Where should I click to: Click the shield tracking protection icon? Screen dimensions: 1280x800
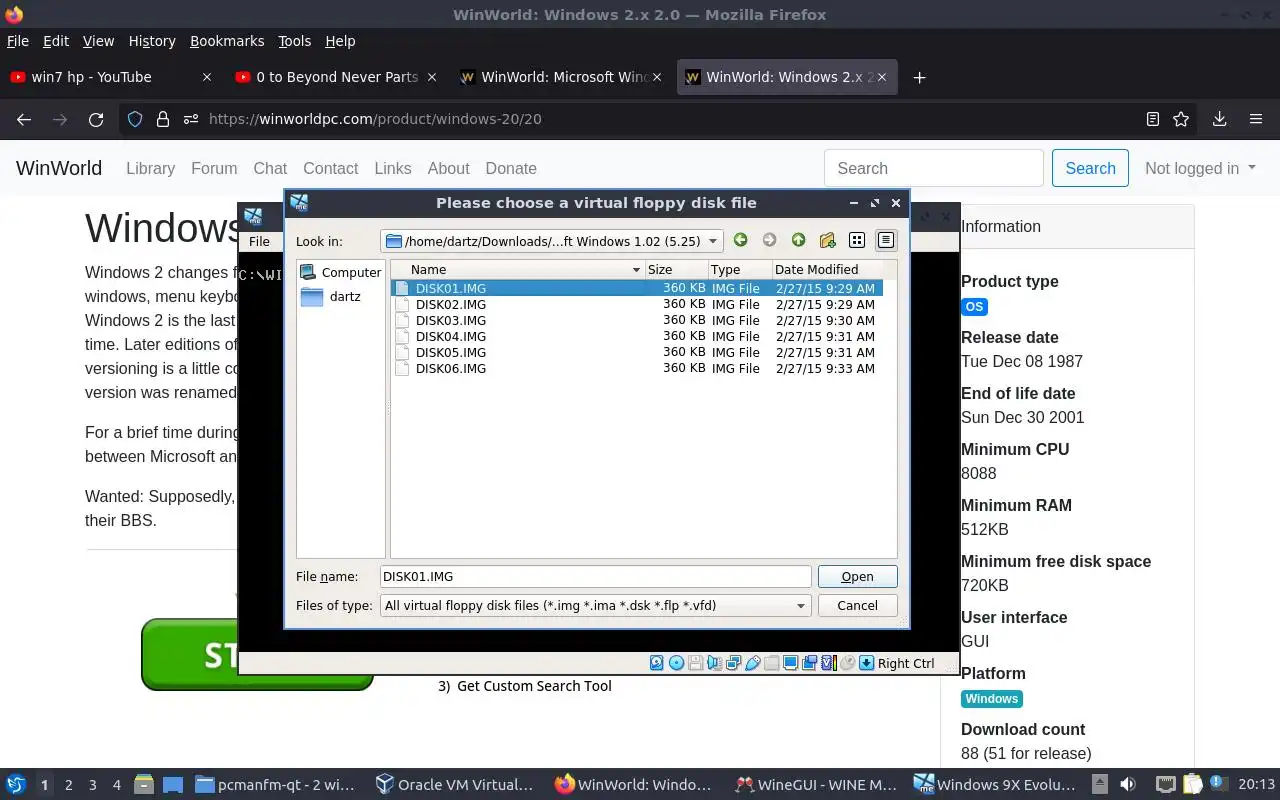(x=135, y=119)
